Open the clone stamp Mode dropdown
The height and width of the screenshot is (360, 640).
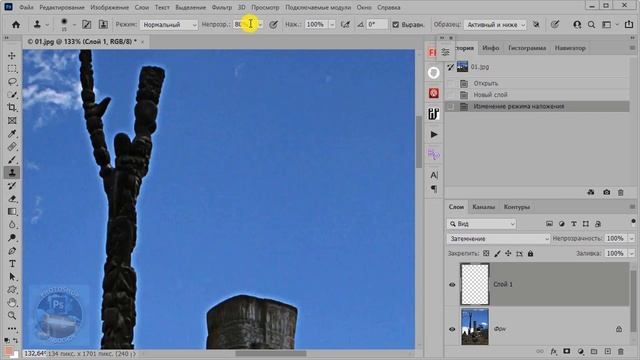[x=169, y=25]
